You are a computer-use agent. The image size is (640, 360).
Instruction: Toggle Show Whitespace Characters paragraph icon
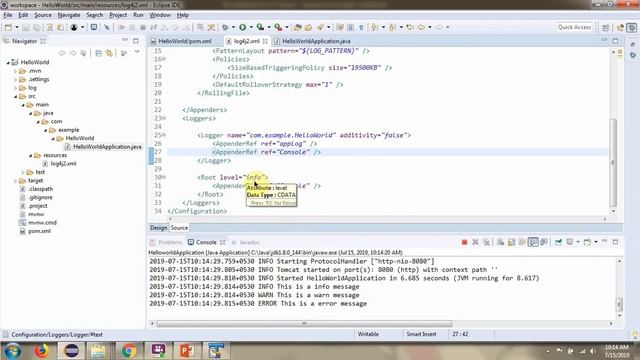point(361,27)
